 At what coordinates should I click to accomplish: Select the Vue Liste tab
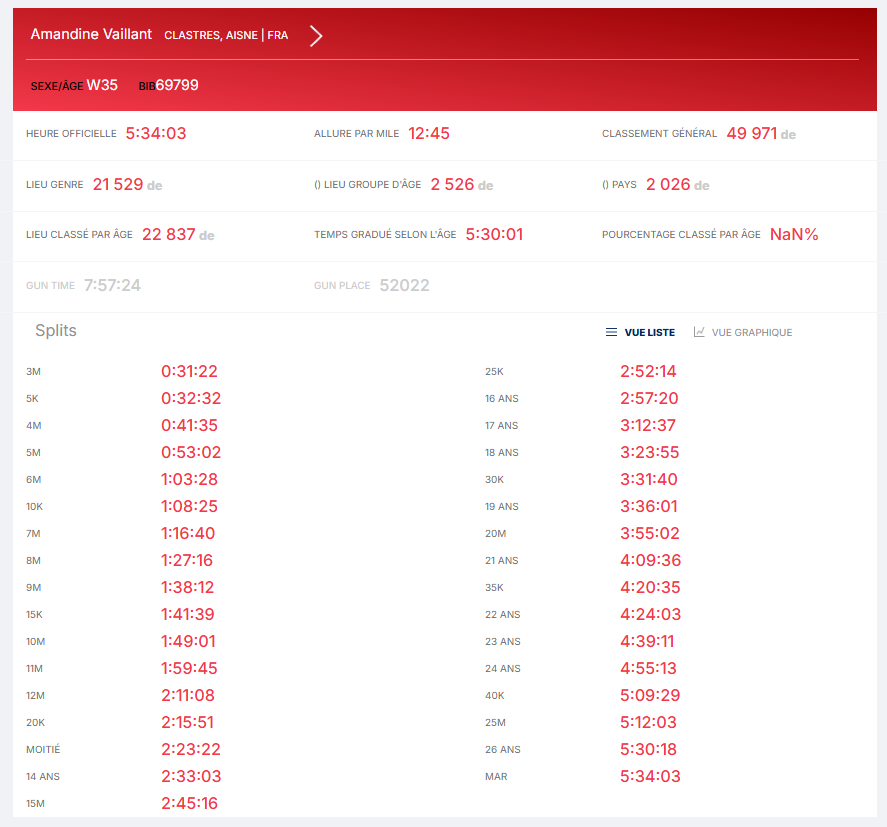click(x=649, y=332)
